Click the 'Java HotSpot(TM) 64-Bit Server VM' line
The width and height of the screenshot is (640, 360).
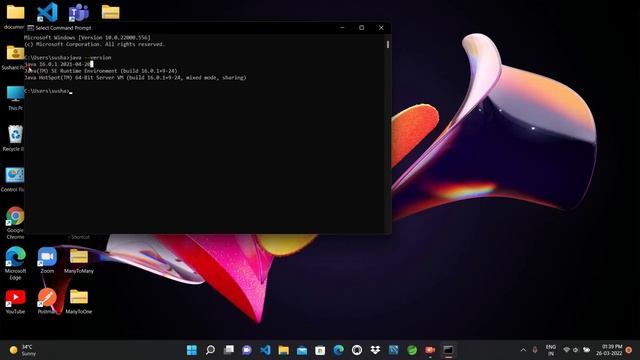pos(135,78)
